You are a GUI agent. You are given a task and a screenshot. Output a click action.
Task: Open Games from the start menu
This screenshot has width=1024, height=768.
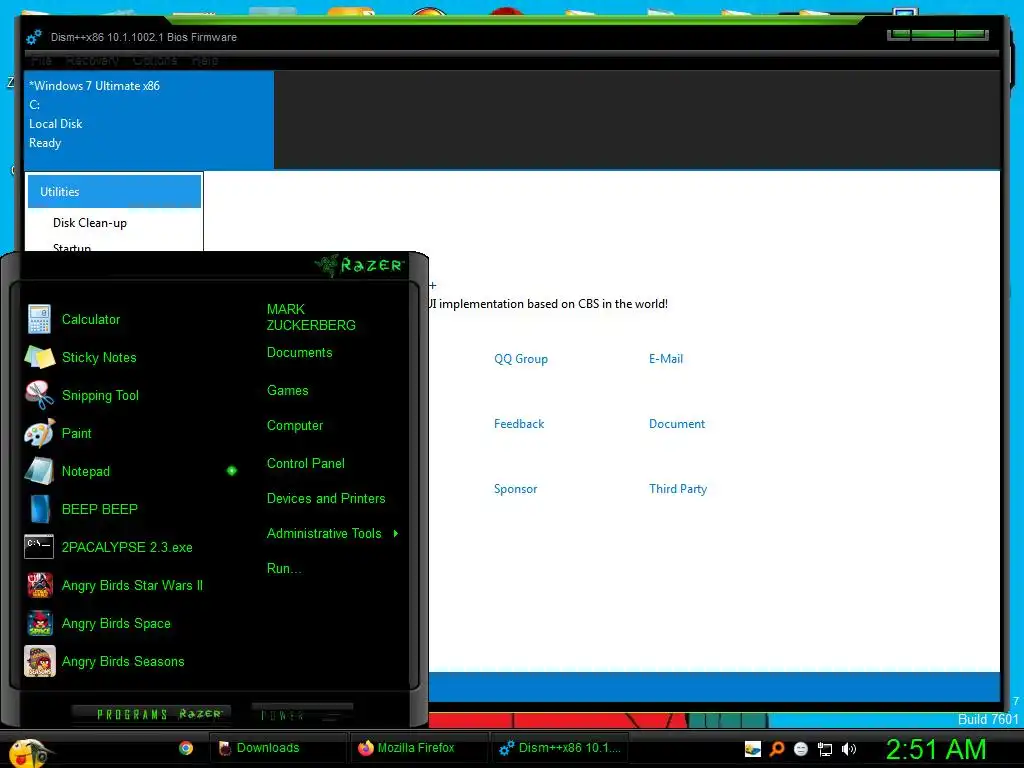click(x=287, y=391)
